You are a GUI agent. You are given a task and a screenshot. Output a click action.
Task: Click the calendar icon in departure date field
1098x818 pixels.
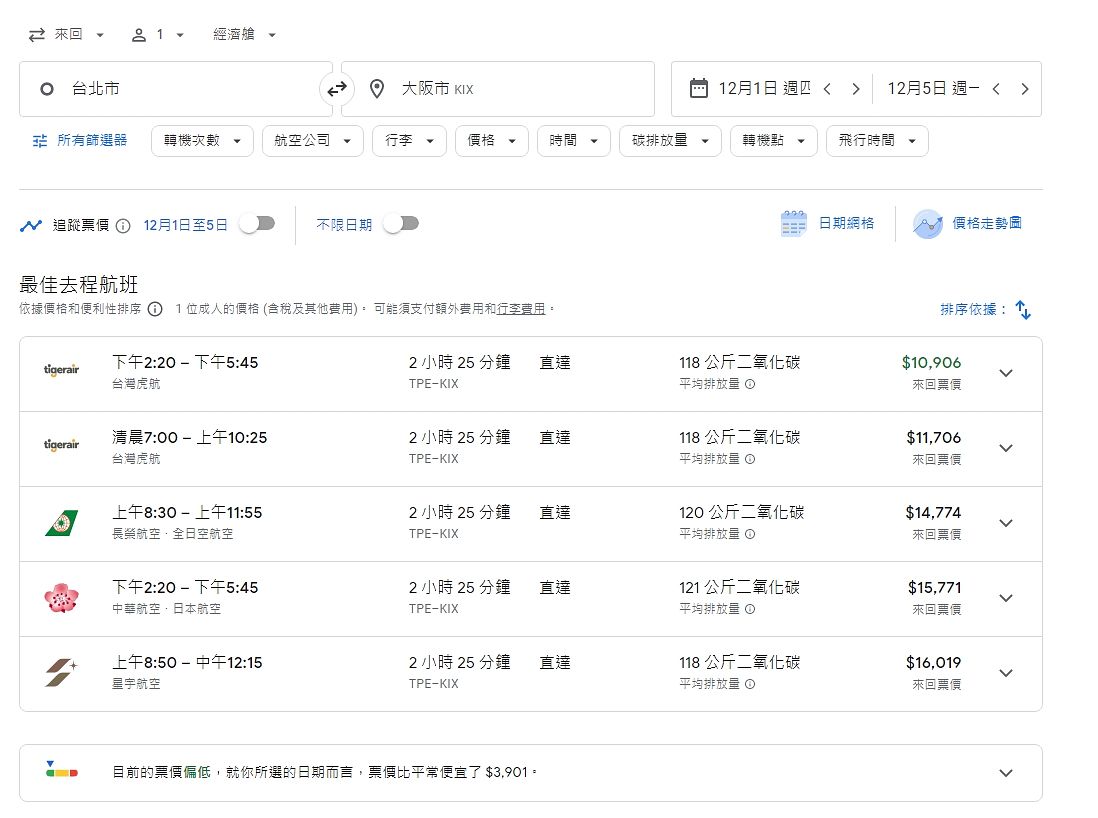699,88
